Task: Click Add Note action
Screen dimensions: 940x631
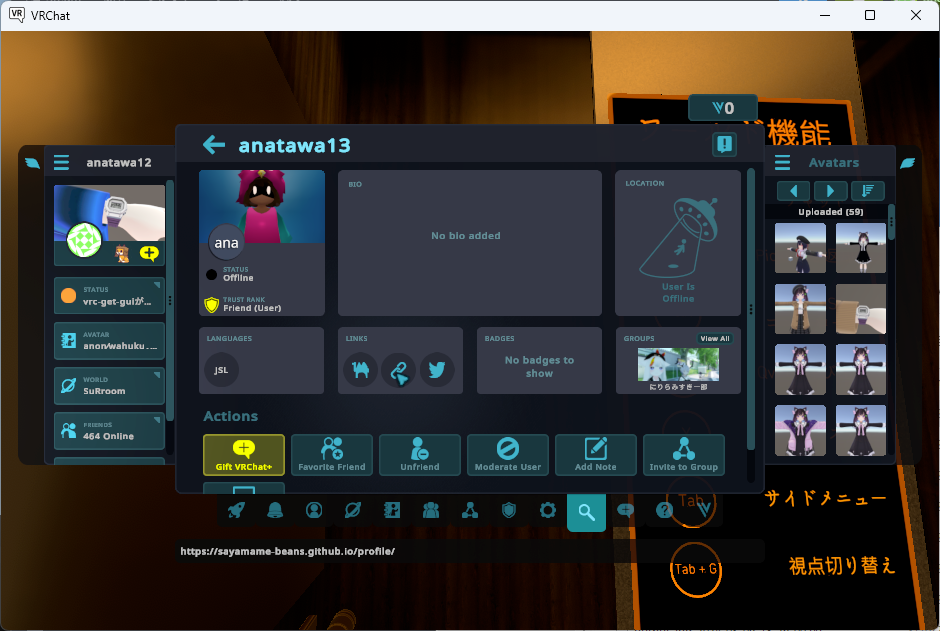Action: (596, 455)
